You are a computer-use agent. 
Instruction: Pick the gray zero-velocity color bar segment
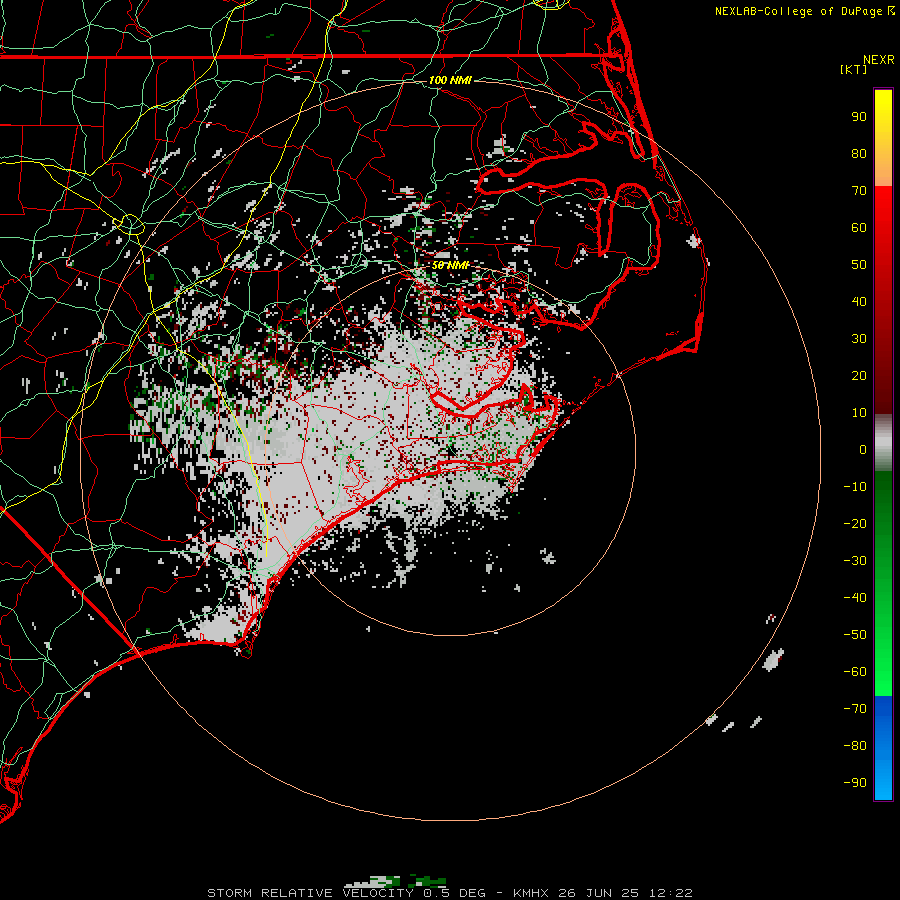tap(883, 443)
